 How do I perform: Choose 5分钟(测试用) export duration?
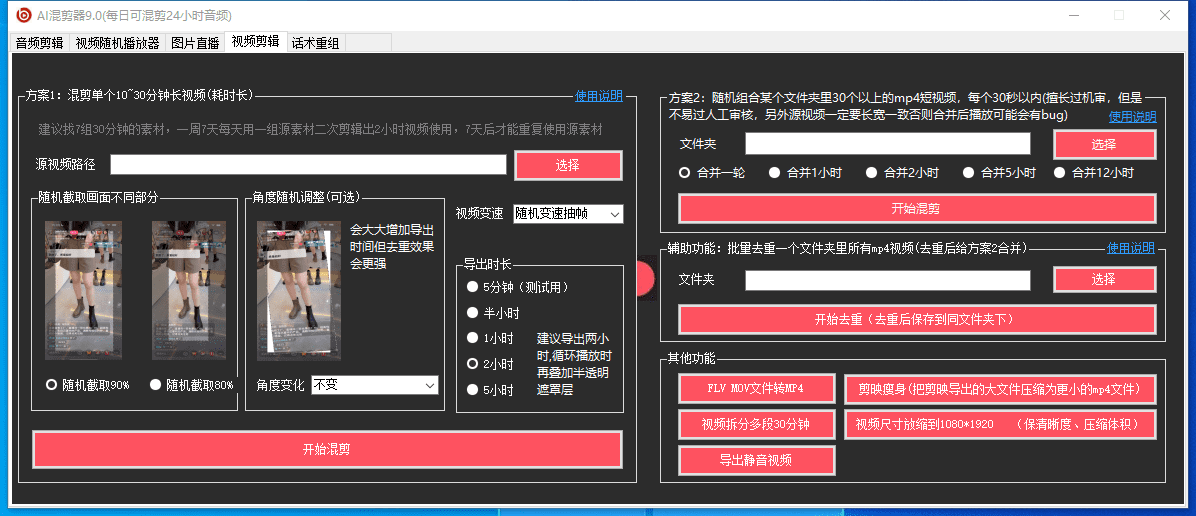(473, 287)
